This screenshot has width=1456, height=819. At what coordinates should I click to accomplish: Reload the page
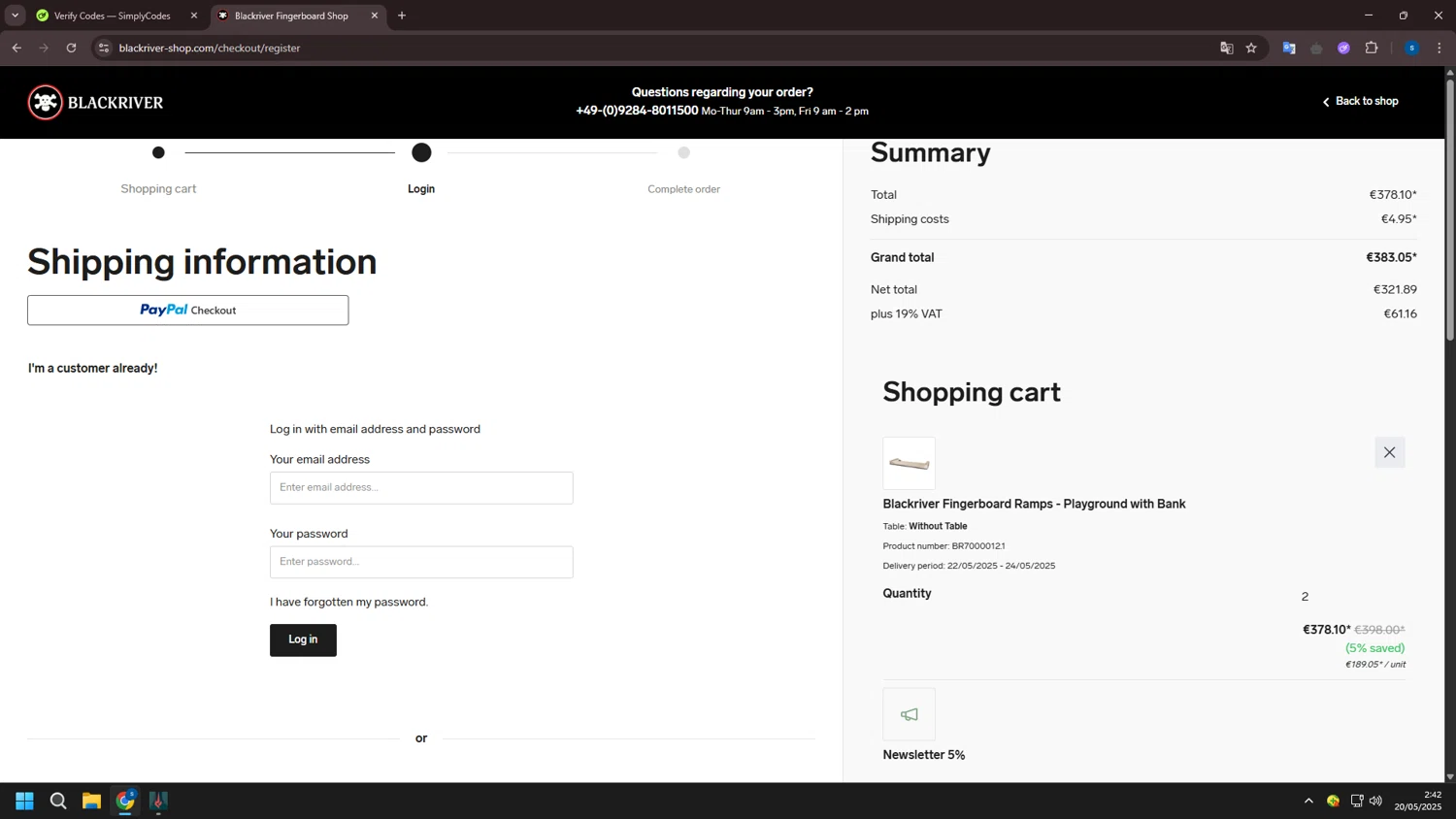(71, 48)
